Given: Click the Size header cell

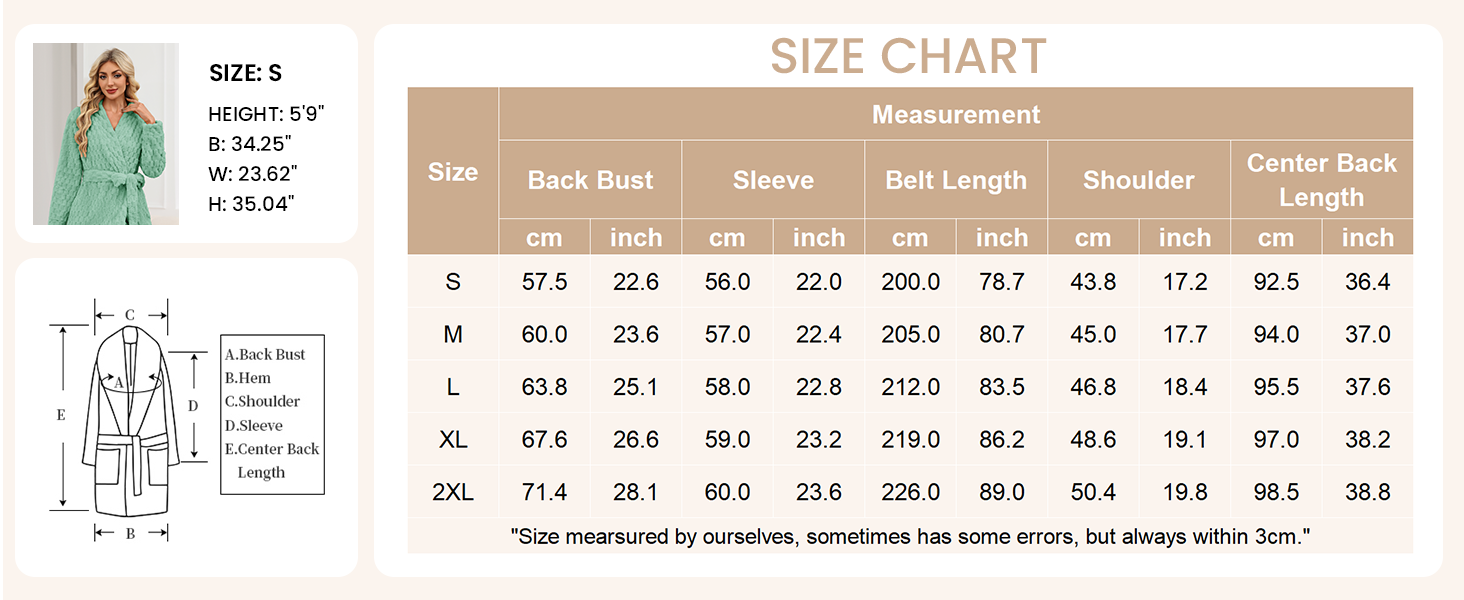Looking at the screenshot, I should point(453,171).
